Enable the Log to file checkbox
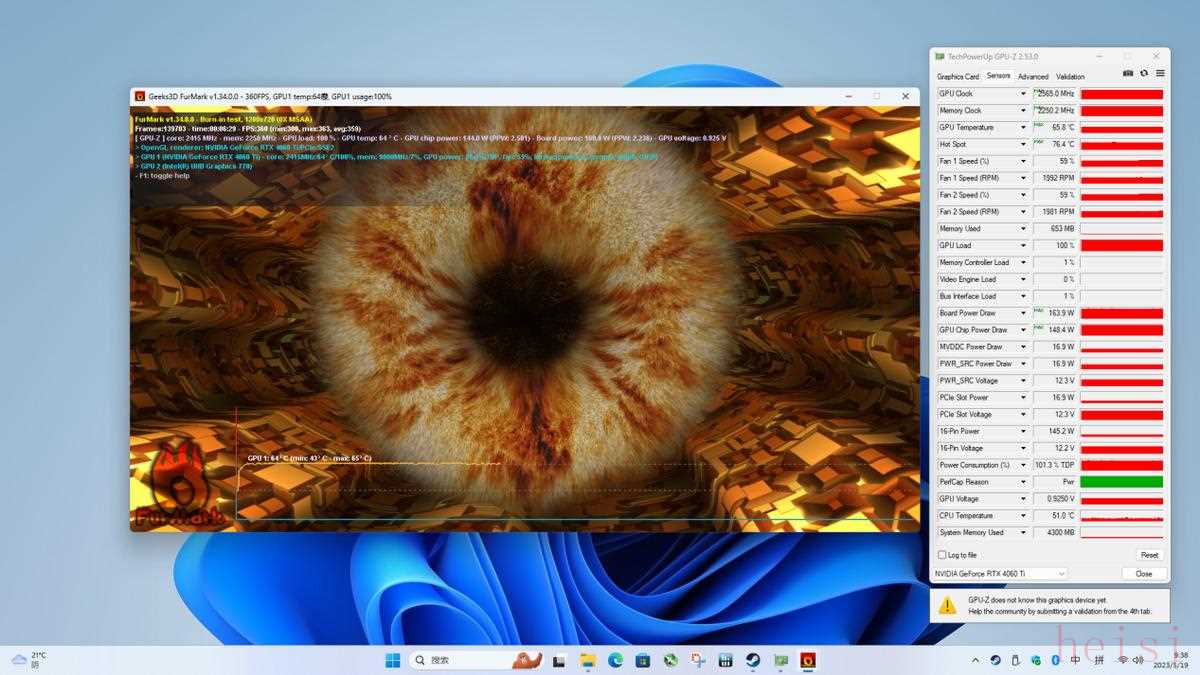This screenshot has height=675, width=1200. click(x=942, y=555)
